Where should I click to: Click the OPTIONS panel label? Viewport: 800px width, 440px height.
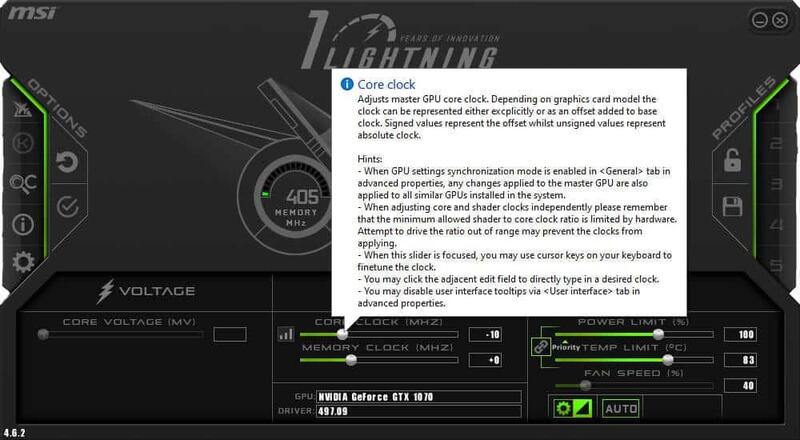57,108
